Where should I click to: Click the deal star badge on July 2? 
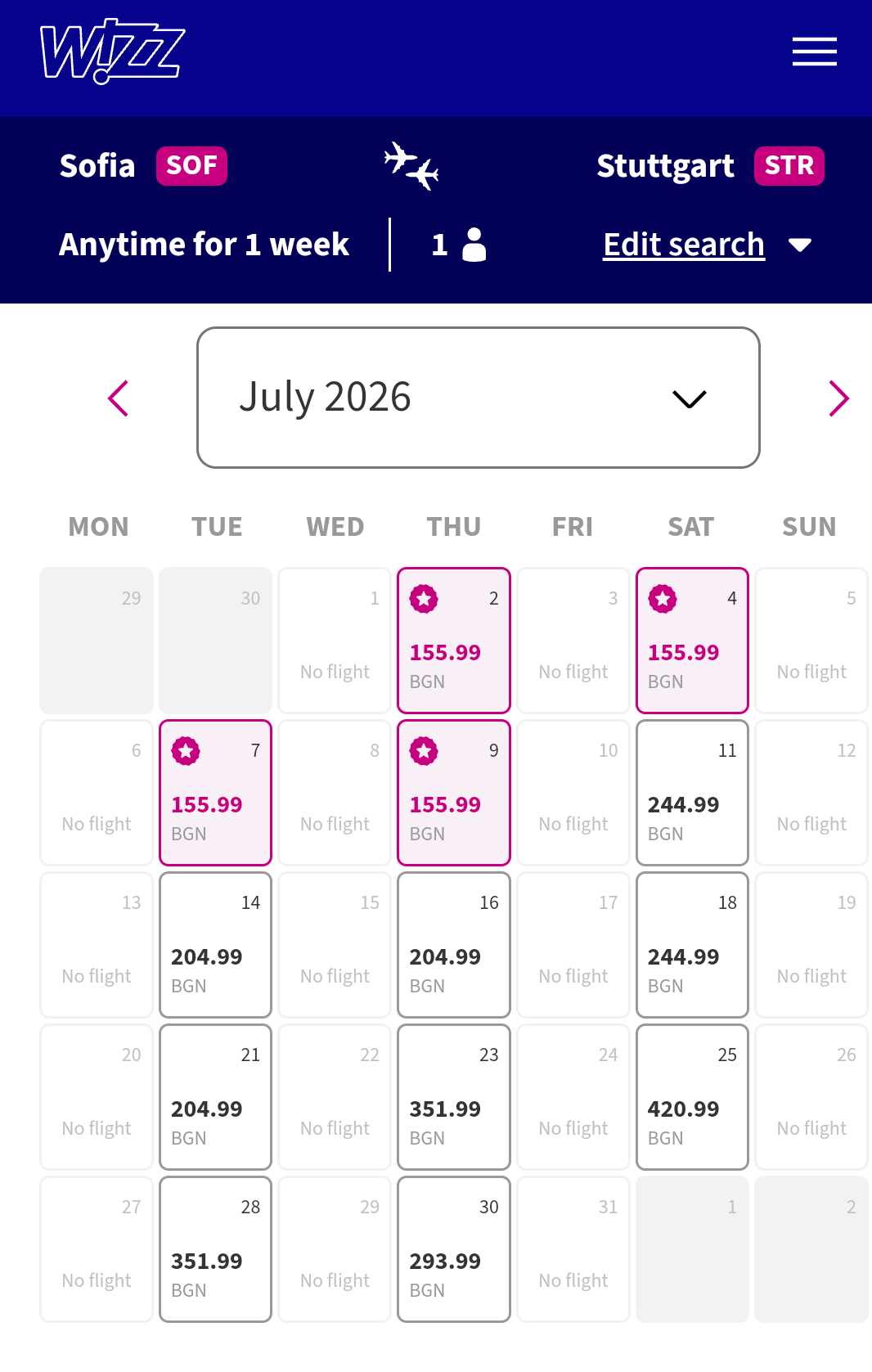[x=424, y=599]
